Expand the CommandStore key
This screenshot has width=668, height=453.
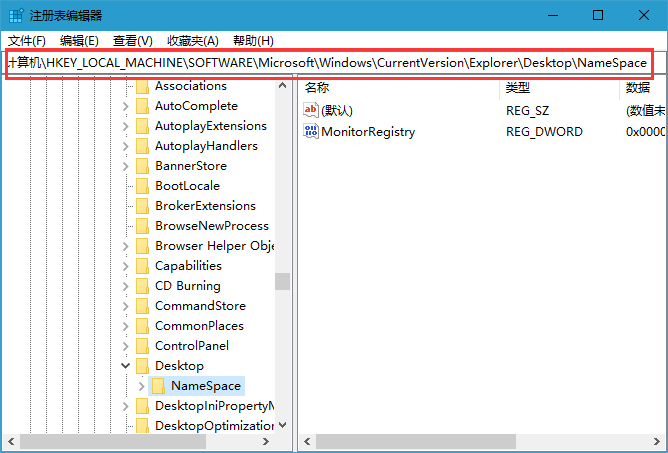126,306
